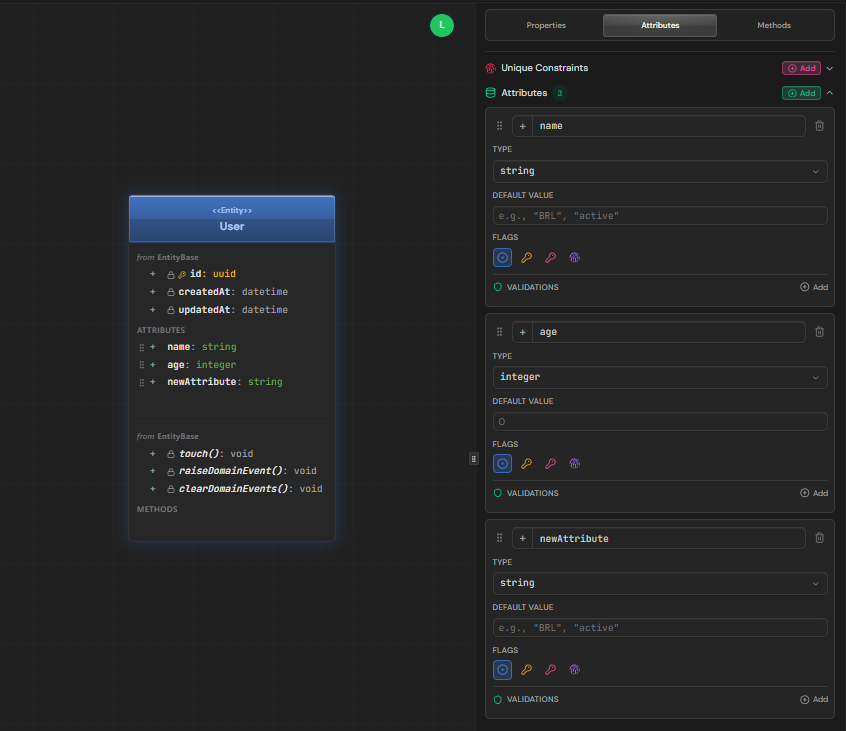Collapse the Attributes section chevron

[829, 93]
